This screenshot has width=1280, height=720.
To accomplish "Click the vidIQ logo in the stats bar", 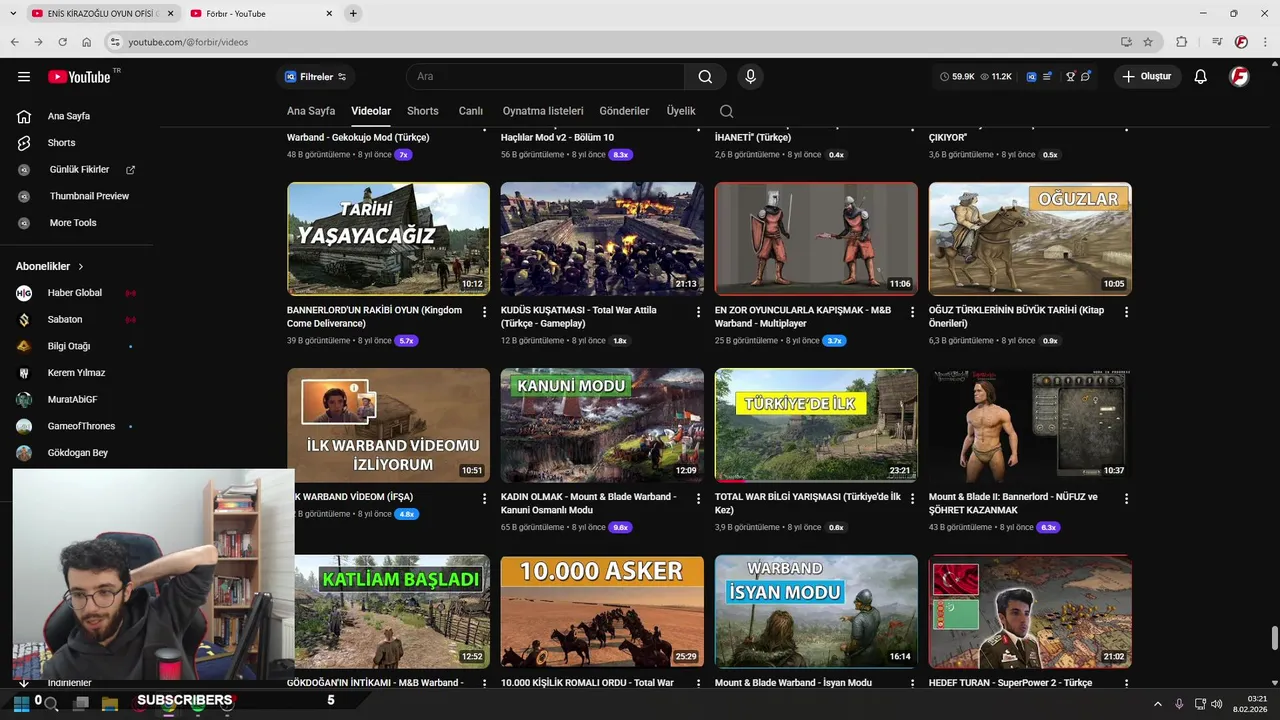I will click(x=1031, y=76).
